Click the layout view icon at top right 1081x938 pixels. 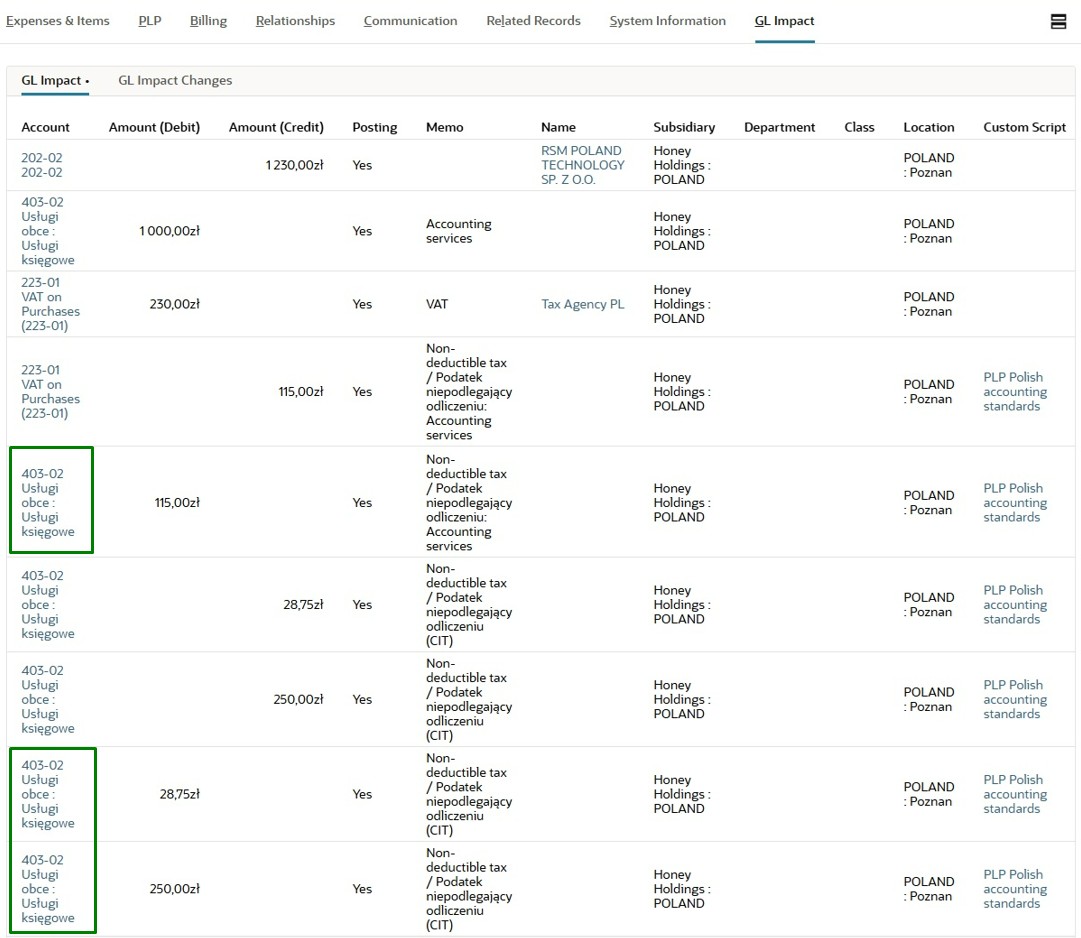click(1058, 21)
